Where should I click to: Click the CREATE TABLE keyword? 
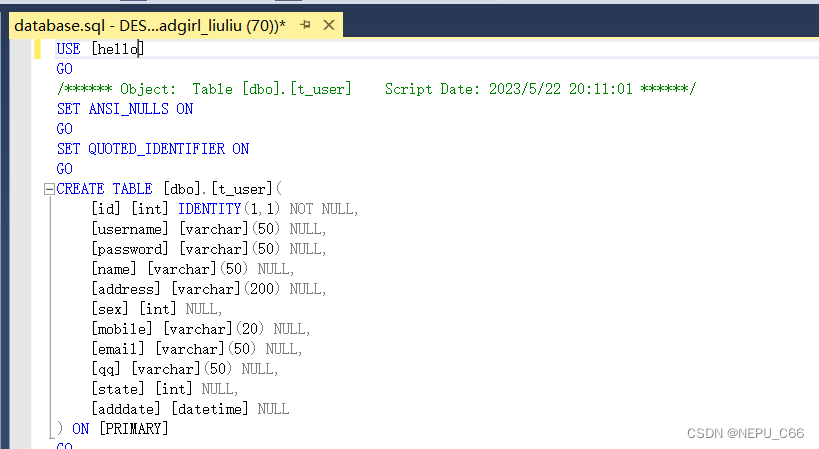point(105,189)
